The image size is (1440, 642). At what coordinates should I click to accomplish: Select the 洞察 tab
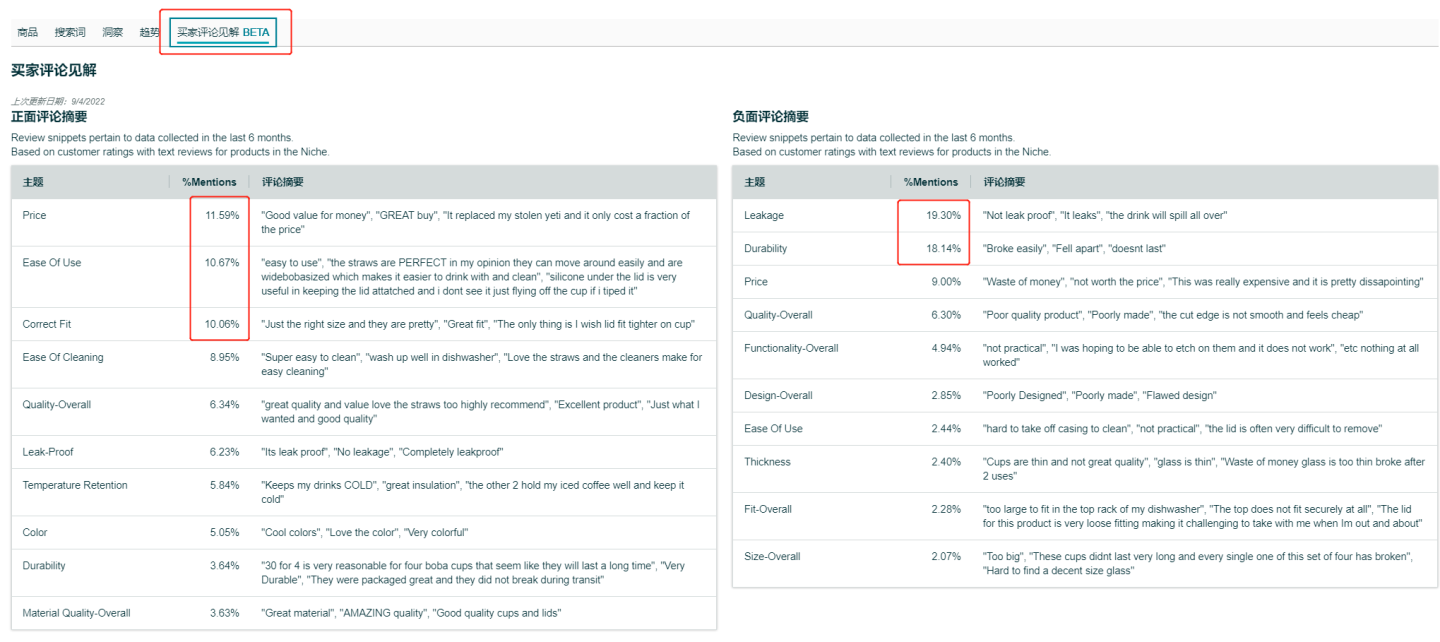tap(112, 31)
